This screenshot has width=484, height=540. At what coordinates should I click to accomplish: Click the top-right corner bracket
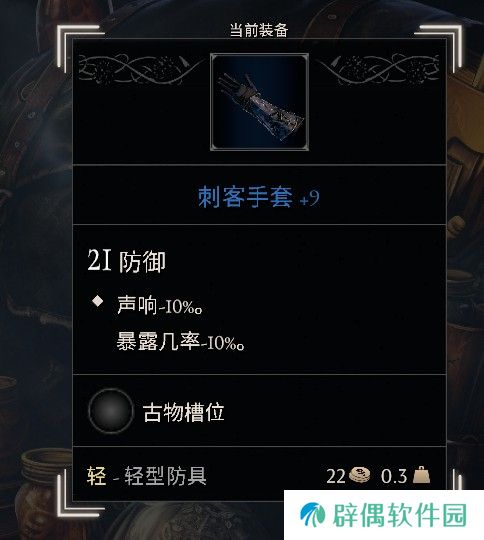point(438,46)
